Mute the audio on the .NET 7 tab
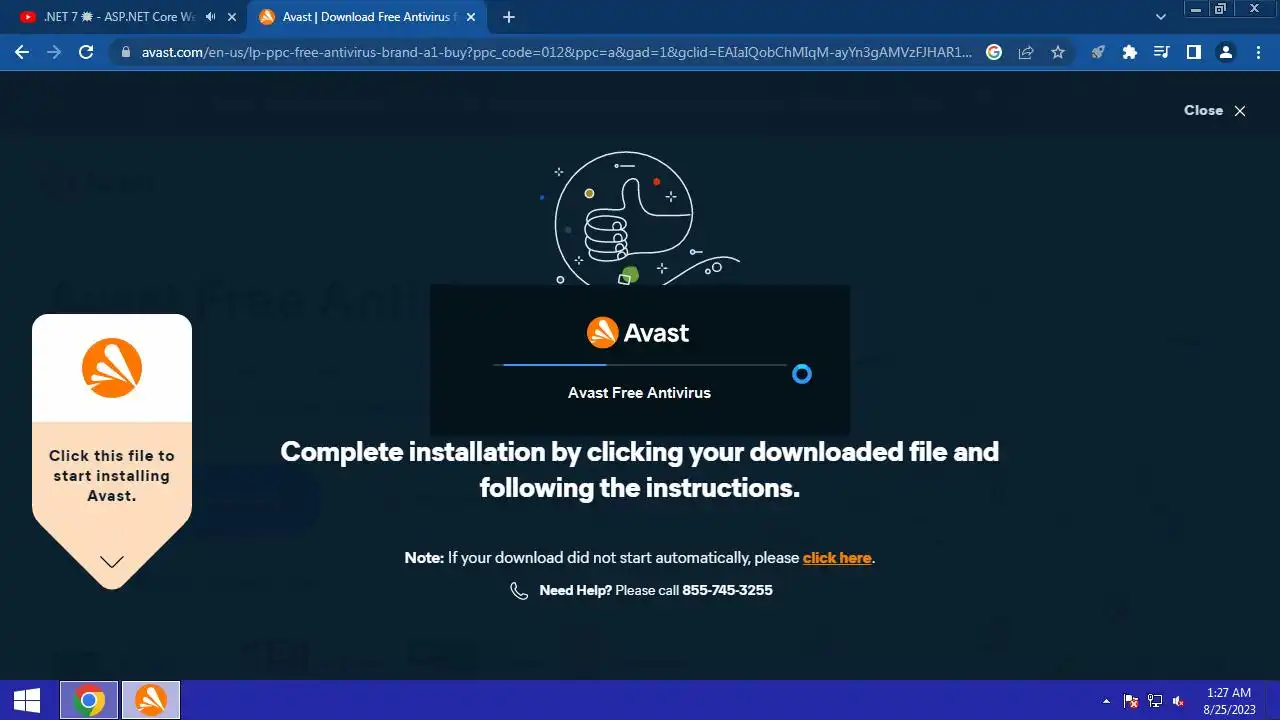Image resolution: width=1280 pixels, height=720 pixels. coord(210,17)
